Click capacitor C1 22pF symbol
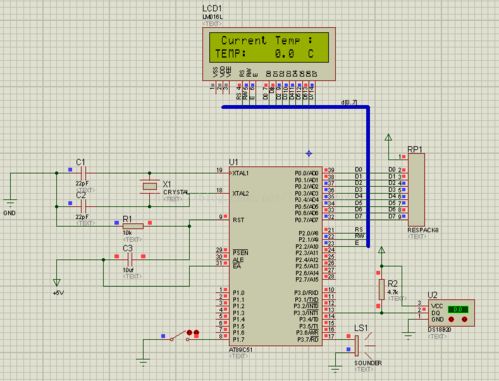Viewport: 499px width, 381px height. pyautogui.click(x=84, y=173)
